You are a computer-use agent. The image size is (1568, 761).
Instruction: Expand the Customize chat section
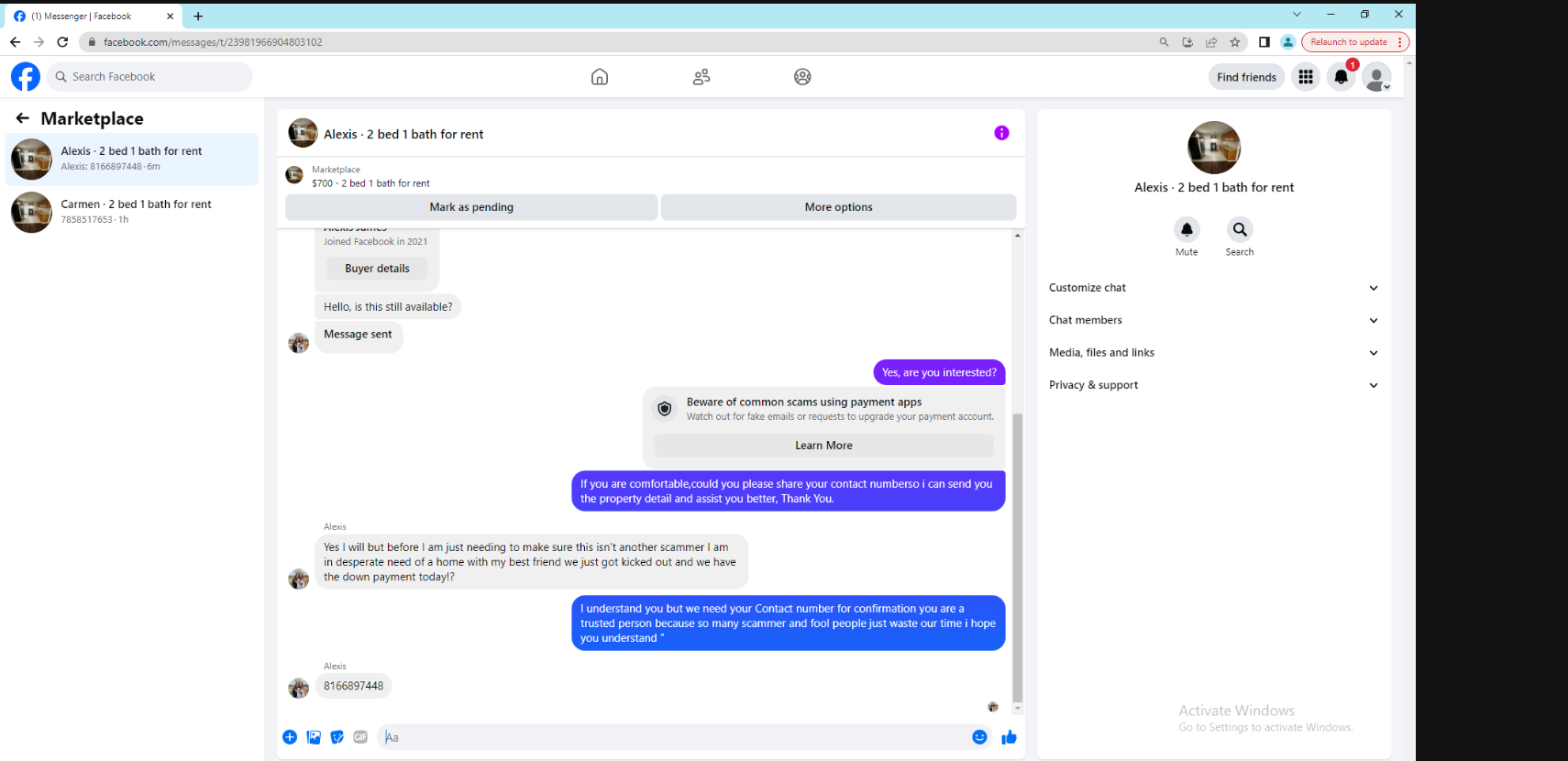pyautogui.click(x=1213, y=288)
